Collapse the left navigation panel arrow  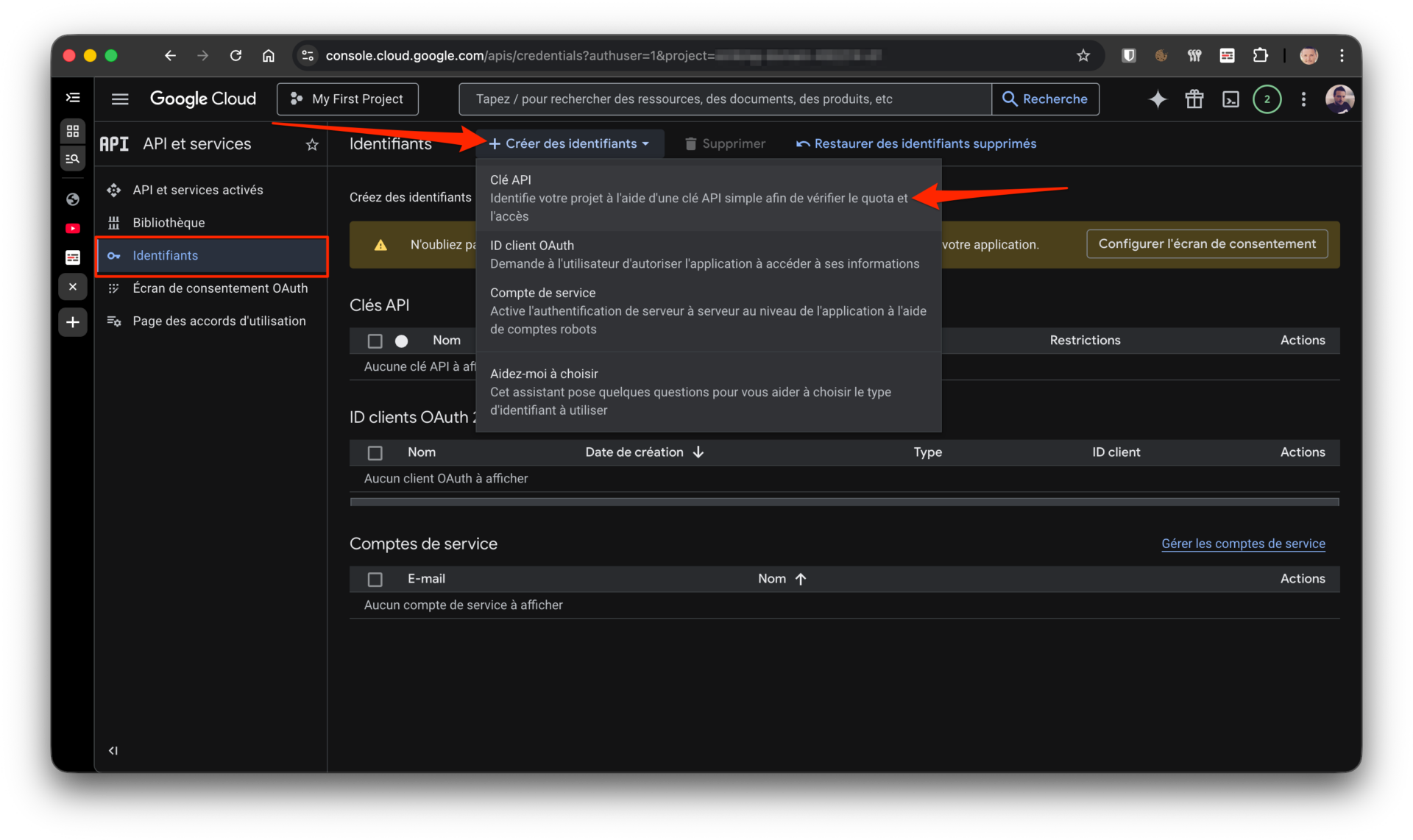click(113, 750)
